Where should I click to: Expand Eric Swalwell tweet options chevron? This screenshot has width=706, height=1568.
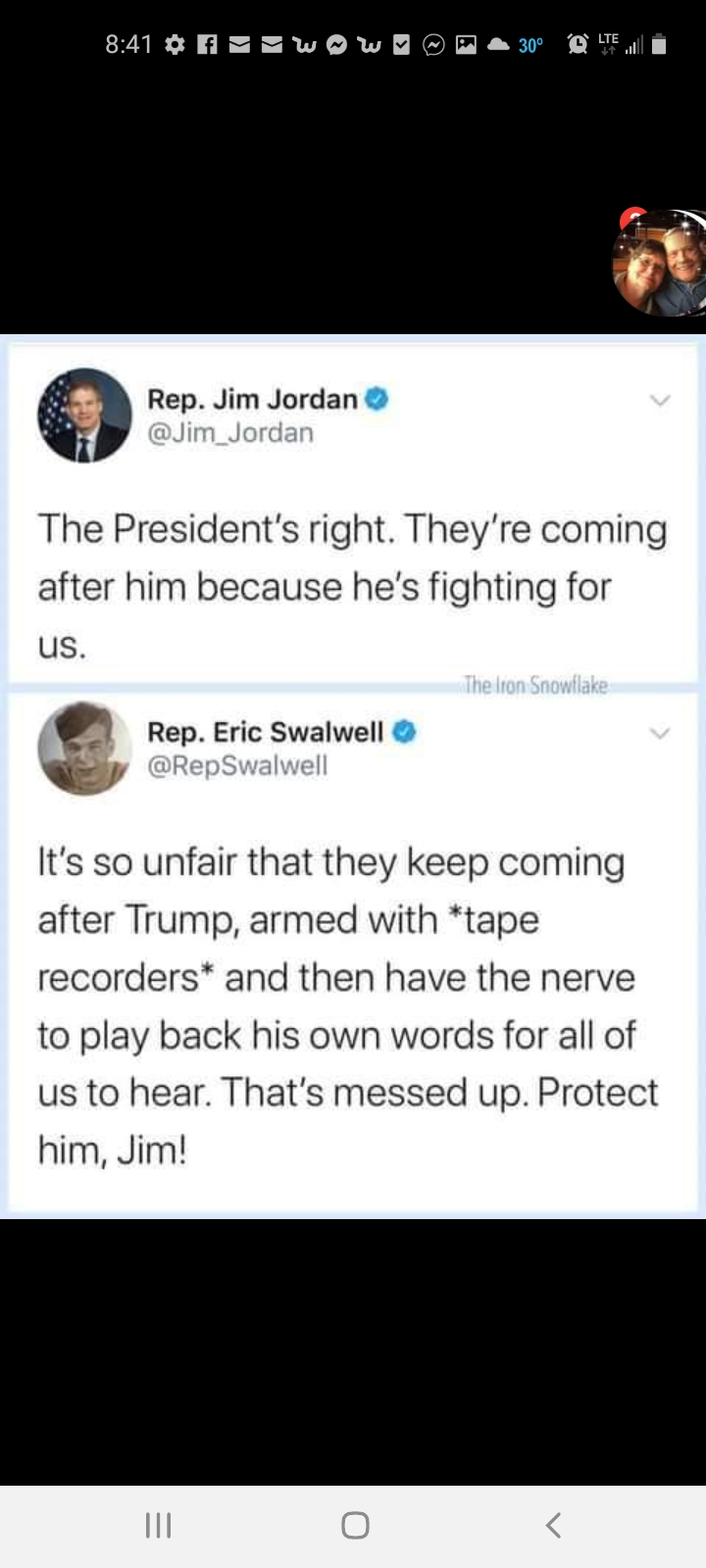click(660, 733)
